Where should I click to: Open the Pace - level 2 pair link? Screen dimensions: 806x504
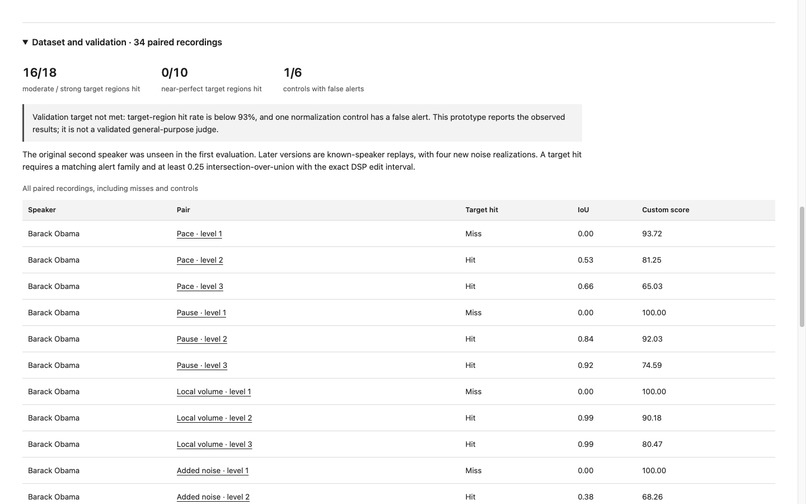(199, 260)
